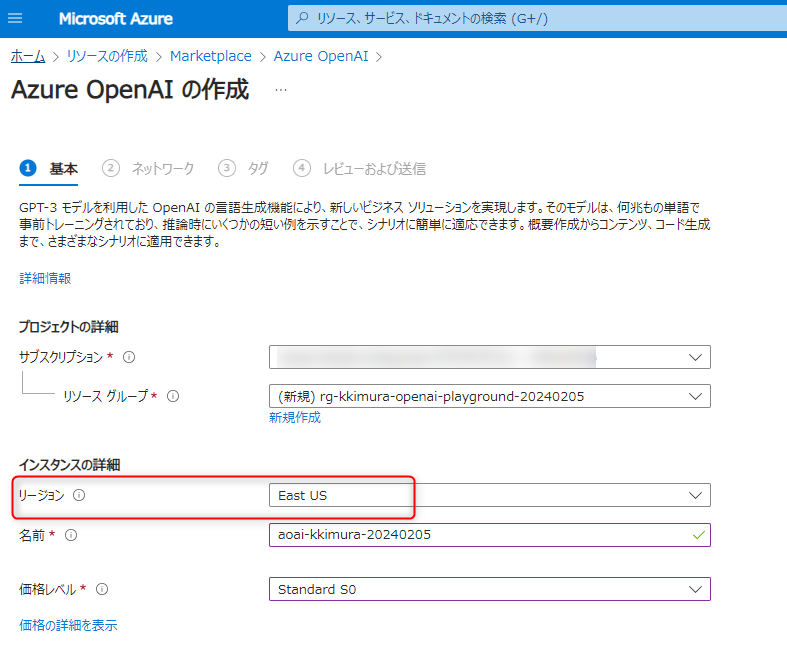
Task: Click the 価格レベル field label
Action: (x=48, y=589)
